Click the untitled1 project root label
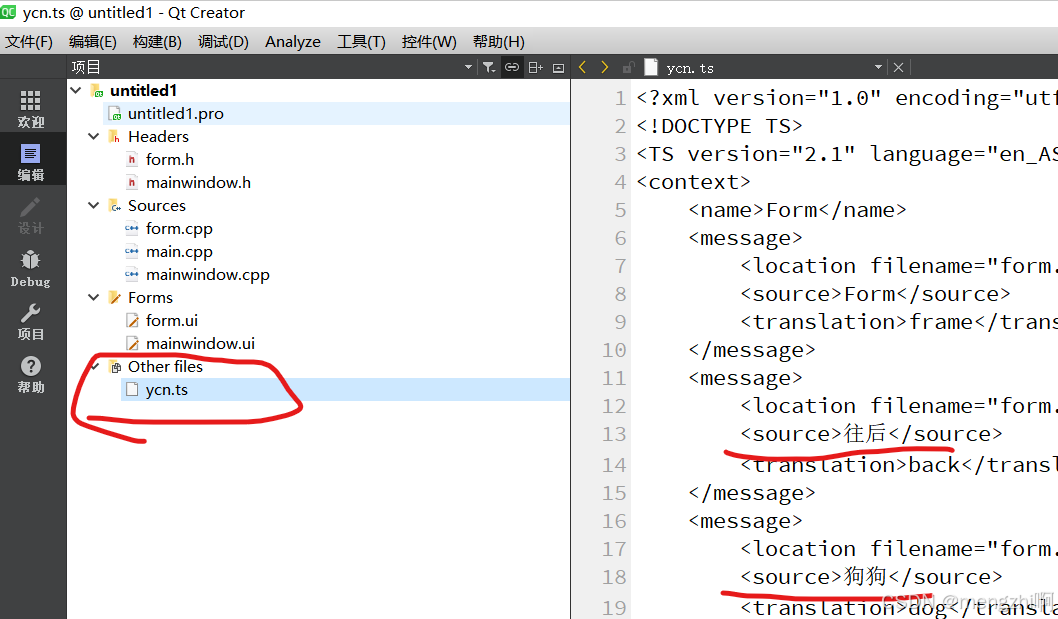 (143, 90)
